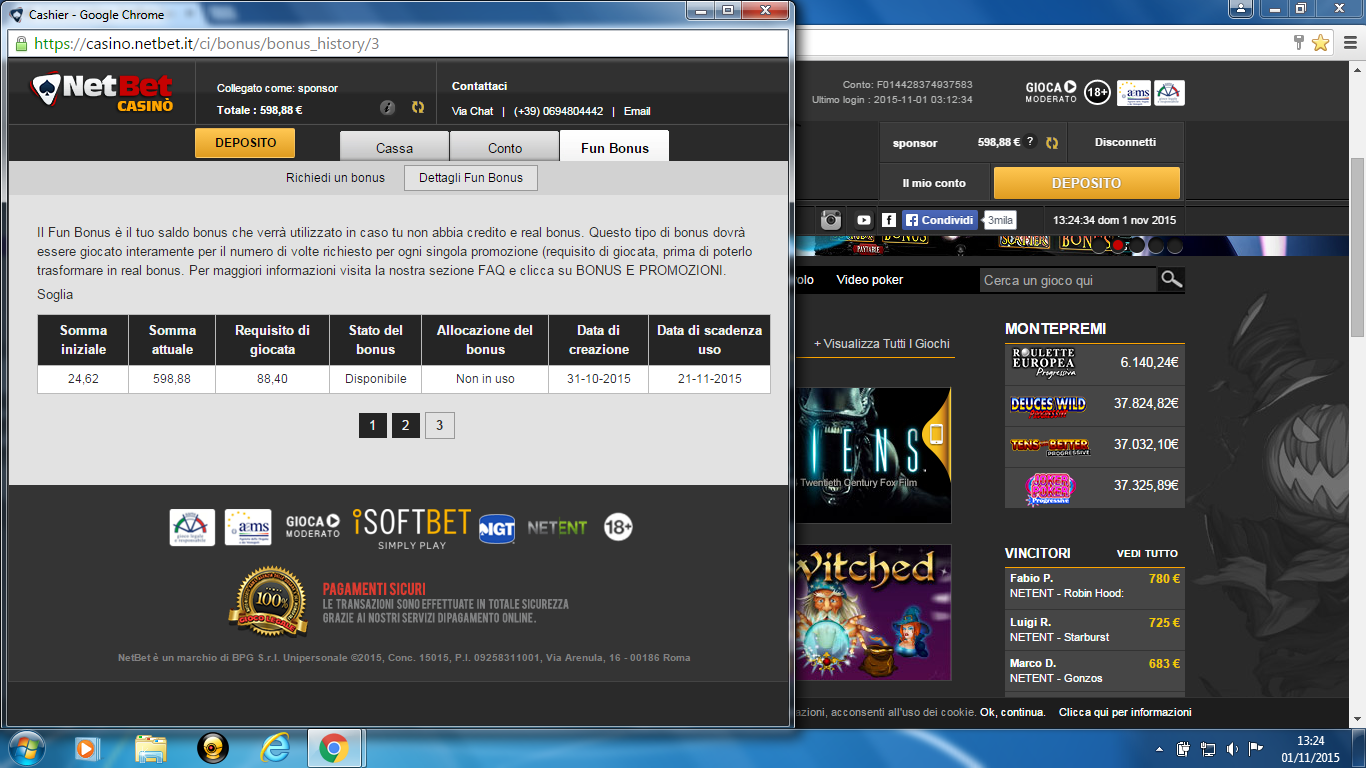Screen dimensions: 1366x768
Task: Click the responsible gaming logo in Cashier footer
Action: coord(192,527)
